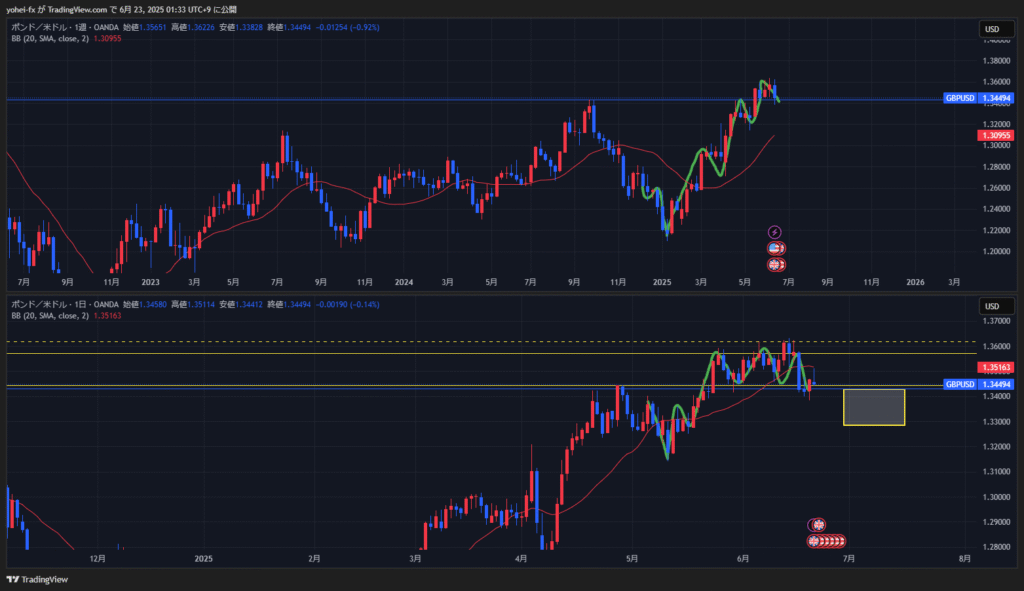Click the 2026 label on weekly time axis
The width and height of the screenshot is (1024, 591).
coord(916,282)
